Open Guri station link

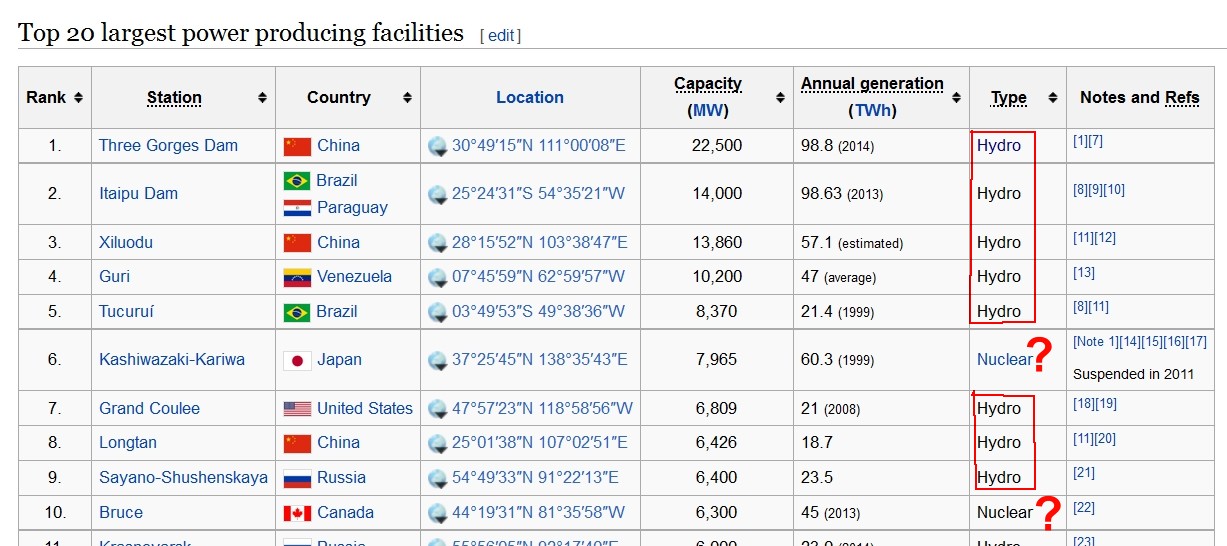click(114, 276)
